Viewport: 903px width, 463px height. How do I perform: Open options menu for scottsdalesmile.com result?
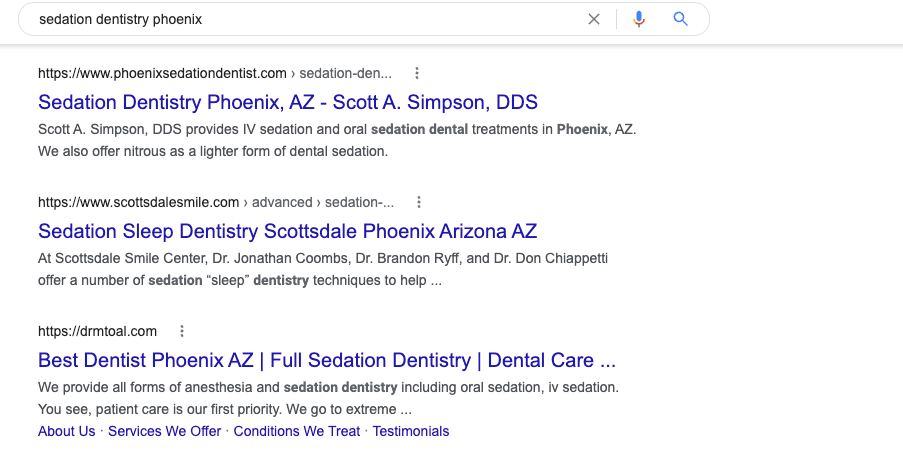click(x=419, y=202)
